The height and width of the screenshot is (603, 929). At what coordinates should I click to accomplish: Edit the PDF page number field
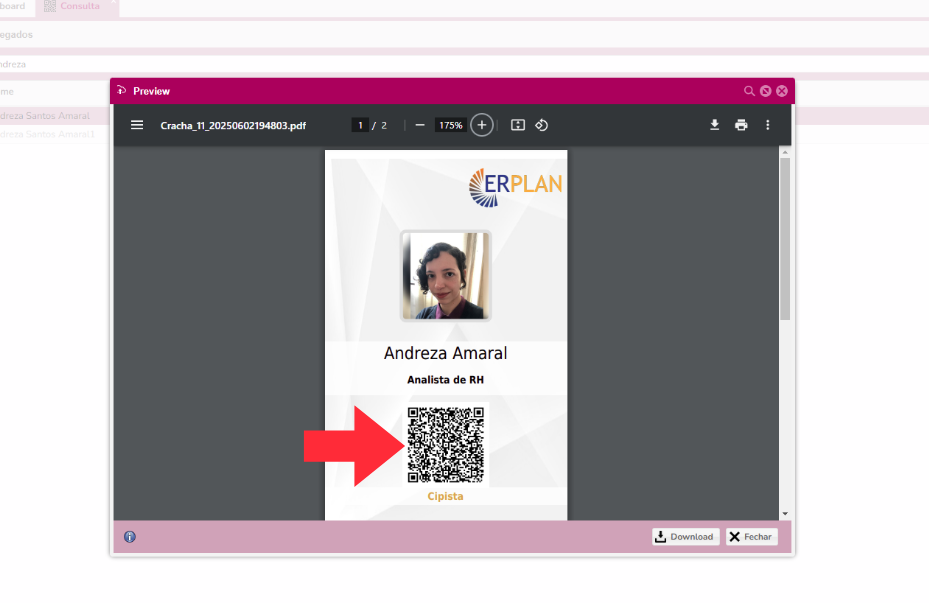[x=360, y=125]
